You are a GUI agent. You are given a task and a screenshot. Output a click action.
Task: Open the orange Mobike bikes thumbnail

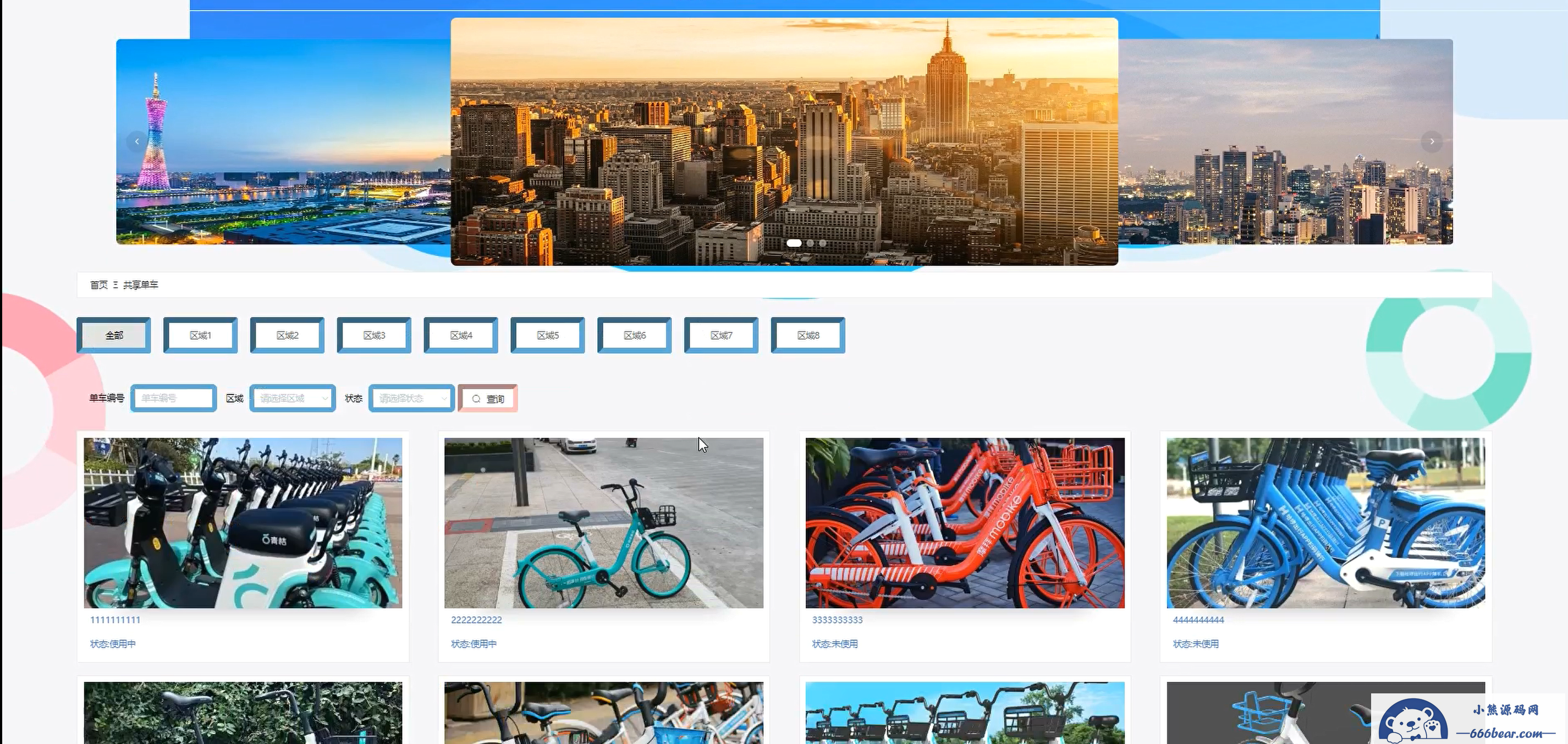click(965, 523)
